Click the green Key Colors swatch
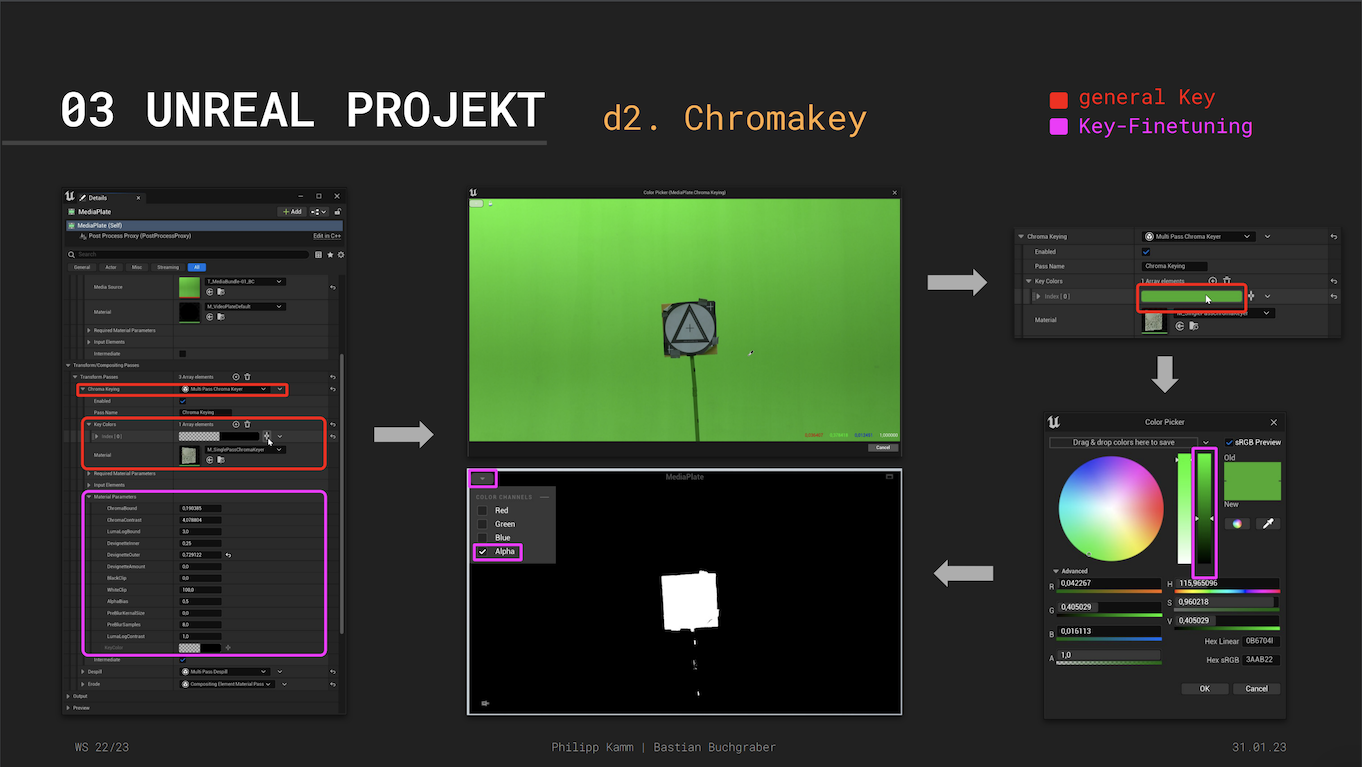Screen dimensions: 1362x767 click(x=1191, y=297)
